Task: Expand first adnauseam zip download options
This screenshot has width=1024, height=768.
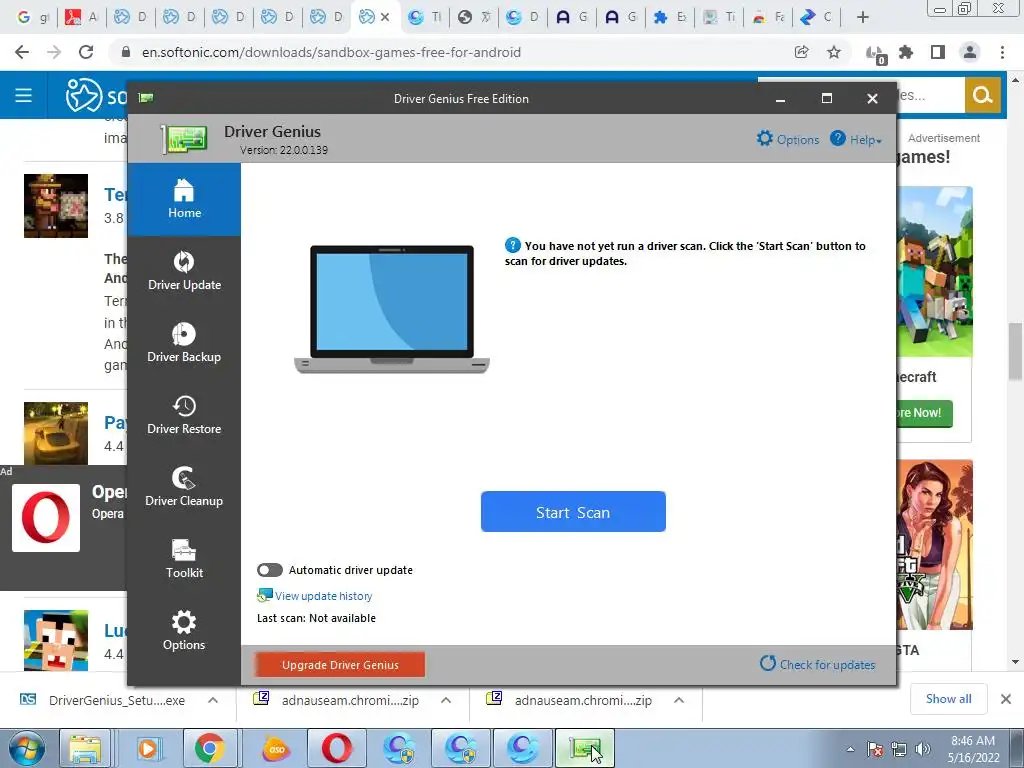Action: [446, 700]
